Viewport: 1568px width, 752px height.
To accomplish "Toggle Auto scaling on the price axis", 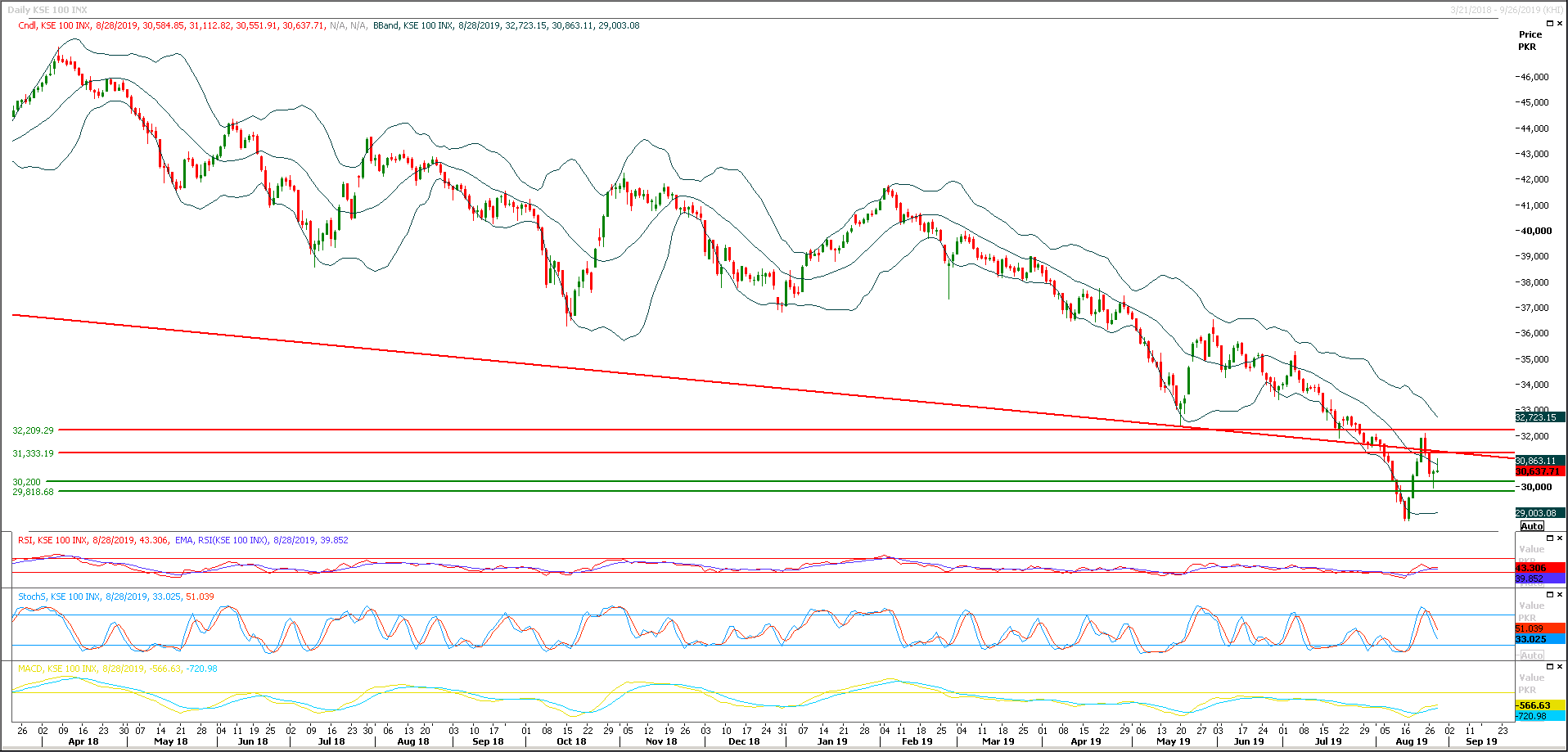I will click(x=1531, y=526).
